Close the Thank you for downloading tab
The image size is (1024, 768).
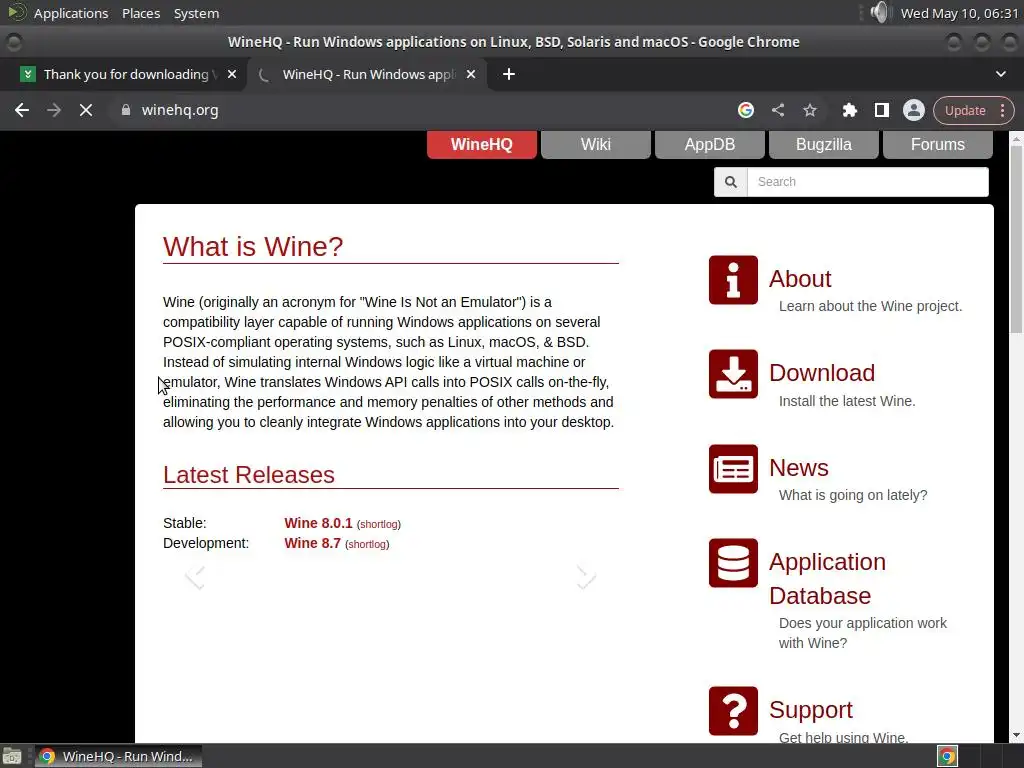[232, 74]
